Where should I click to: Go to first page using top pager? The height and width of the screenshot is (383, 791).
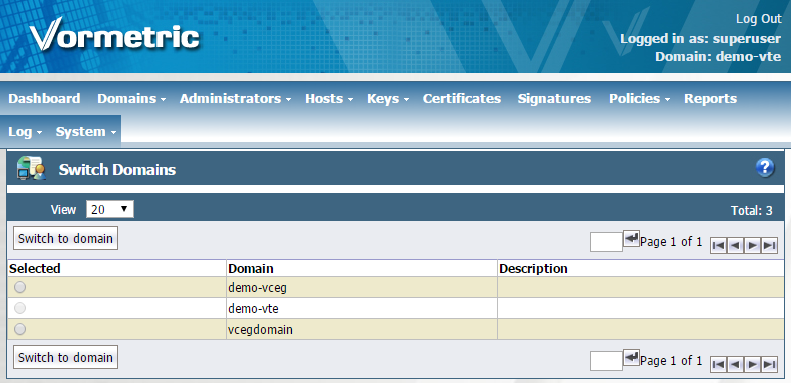click(x=718, y=246)
